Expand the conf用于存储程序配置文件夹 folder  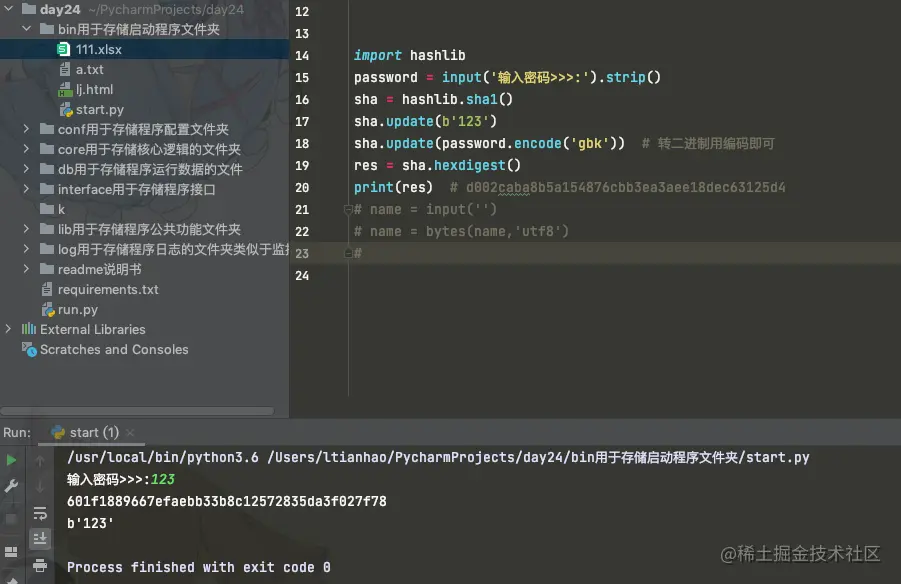(x=26, y=129)
